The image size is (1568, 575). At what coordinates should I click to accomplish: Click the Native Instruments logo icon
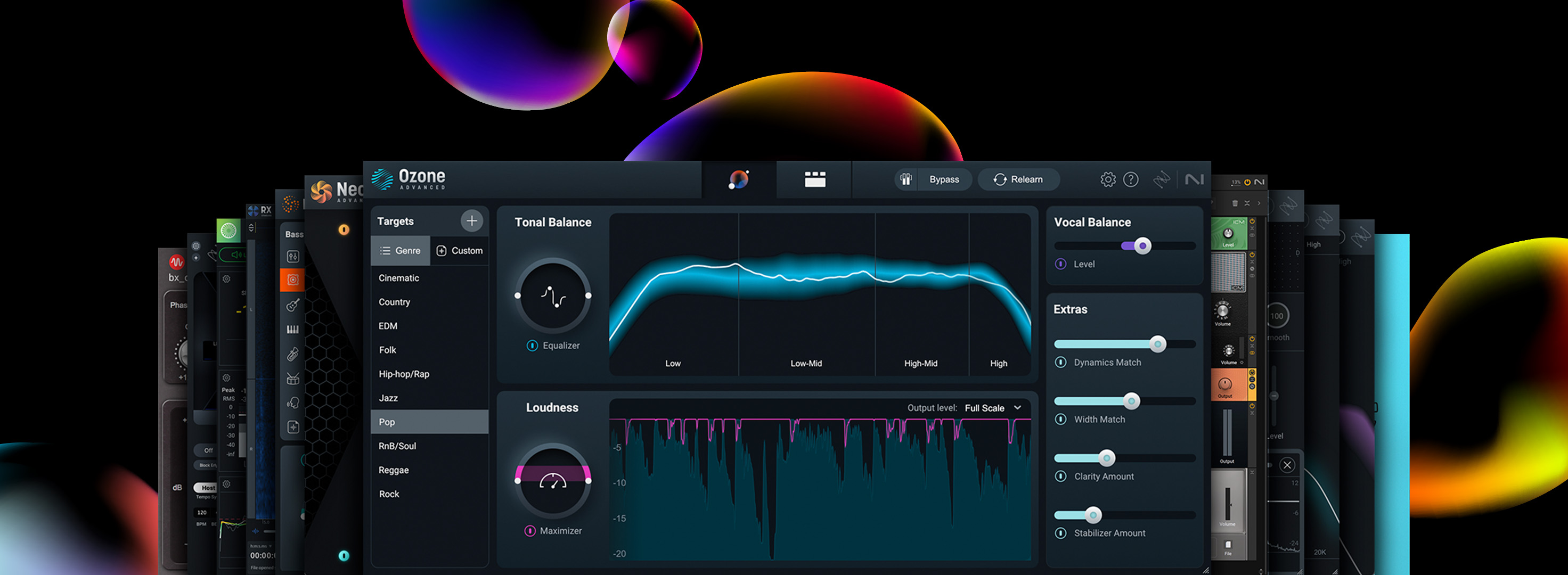pyautogui.click(x=1194, y=179)
